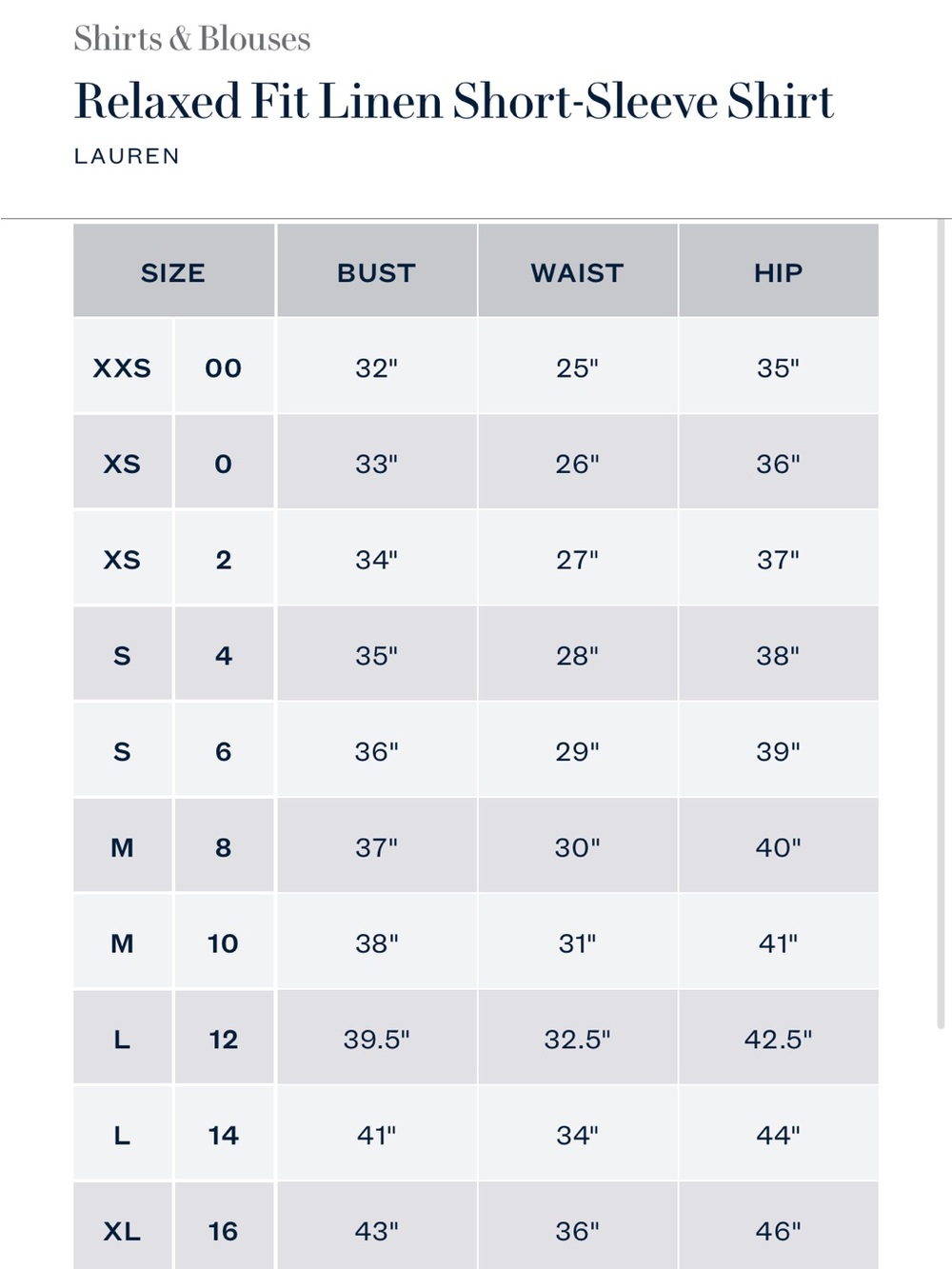Screen dimensions: 952x1269
Task: Click the BUST column header
Action: point(377,271)
